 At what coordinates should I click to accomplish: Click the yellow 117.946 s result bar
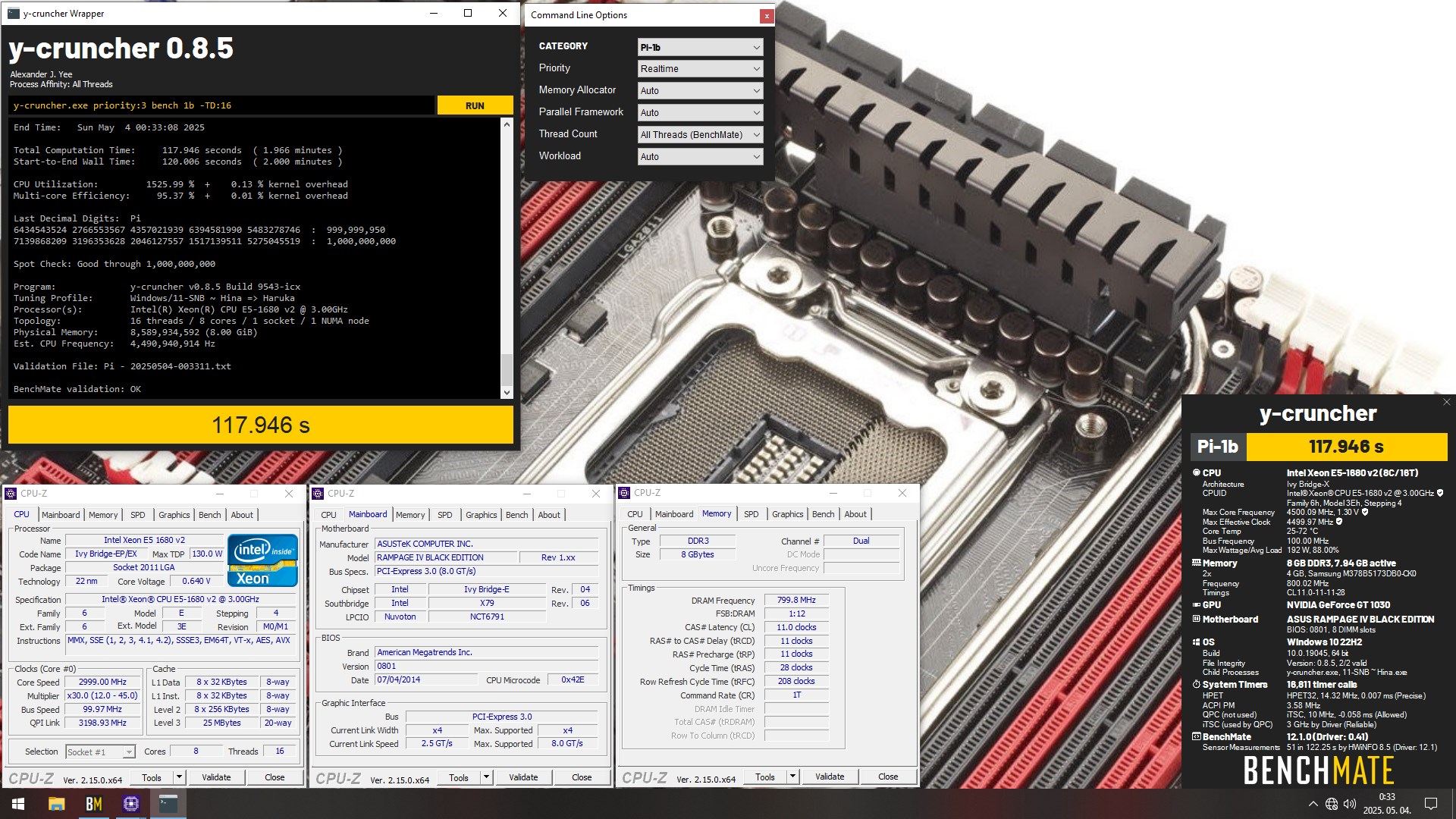pos(261,425)
